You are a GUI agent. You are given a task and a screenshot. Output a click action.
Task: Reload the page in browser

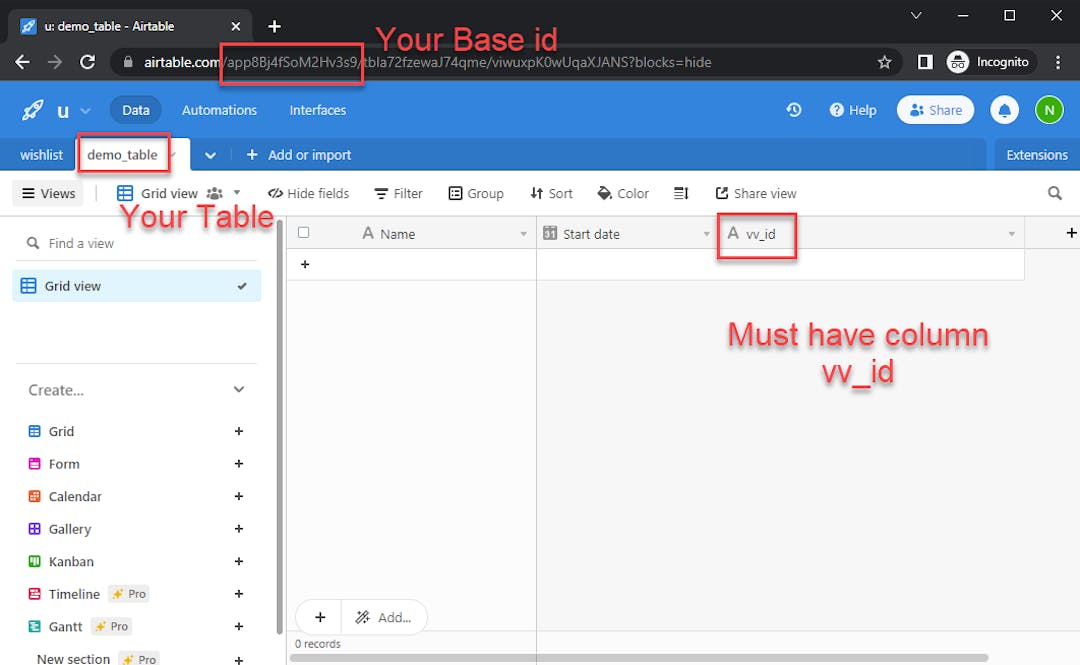coord(87,62)
